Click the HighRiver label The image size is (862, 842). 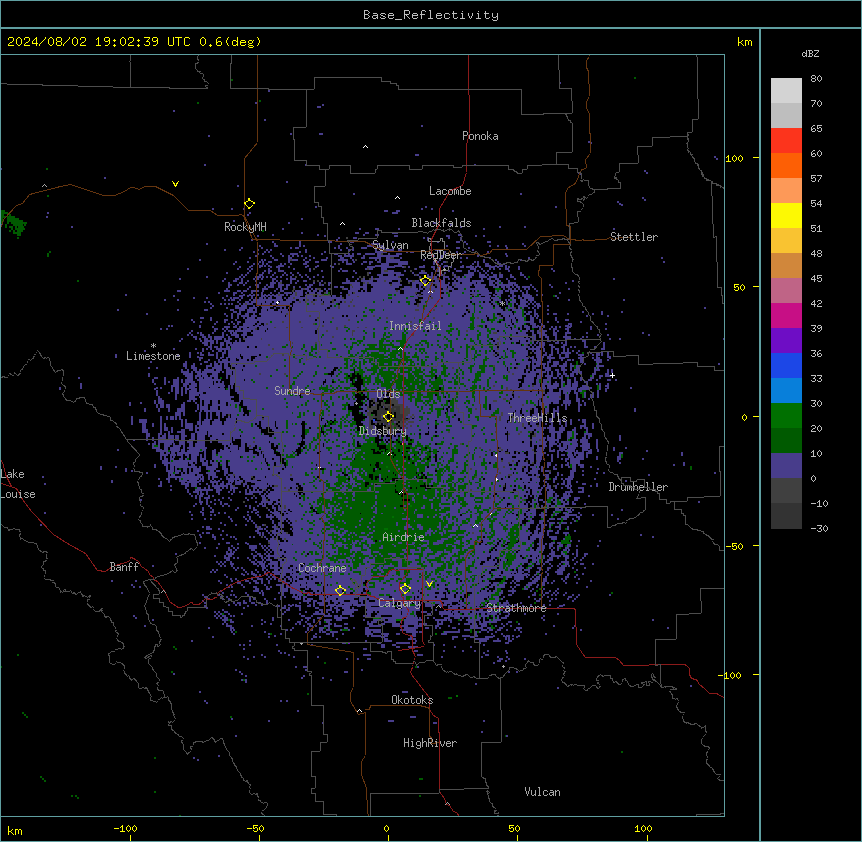tap(430, 743)
